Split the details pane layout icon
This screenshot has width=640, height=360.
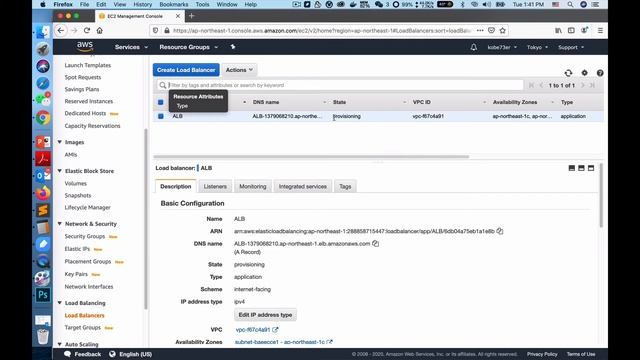[581, 168]
